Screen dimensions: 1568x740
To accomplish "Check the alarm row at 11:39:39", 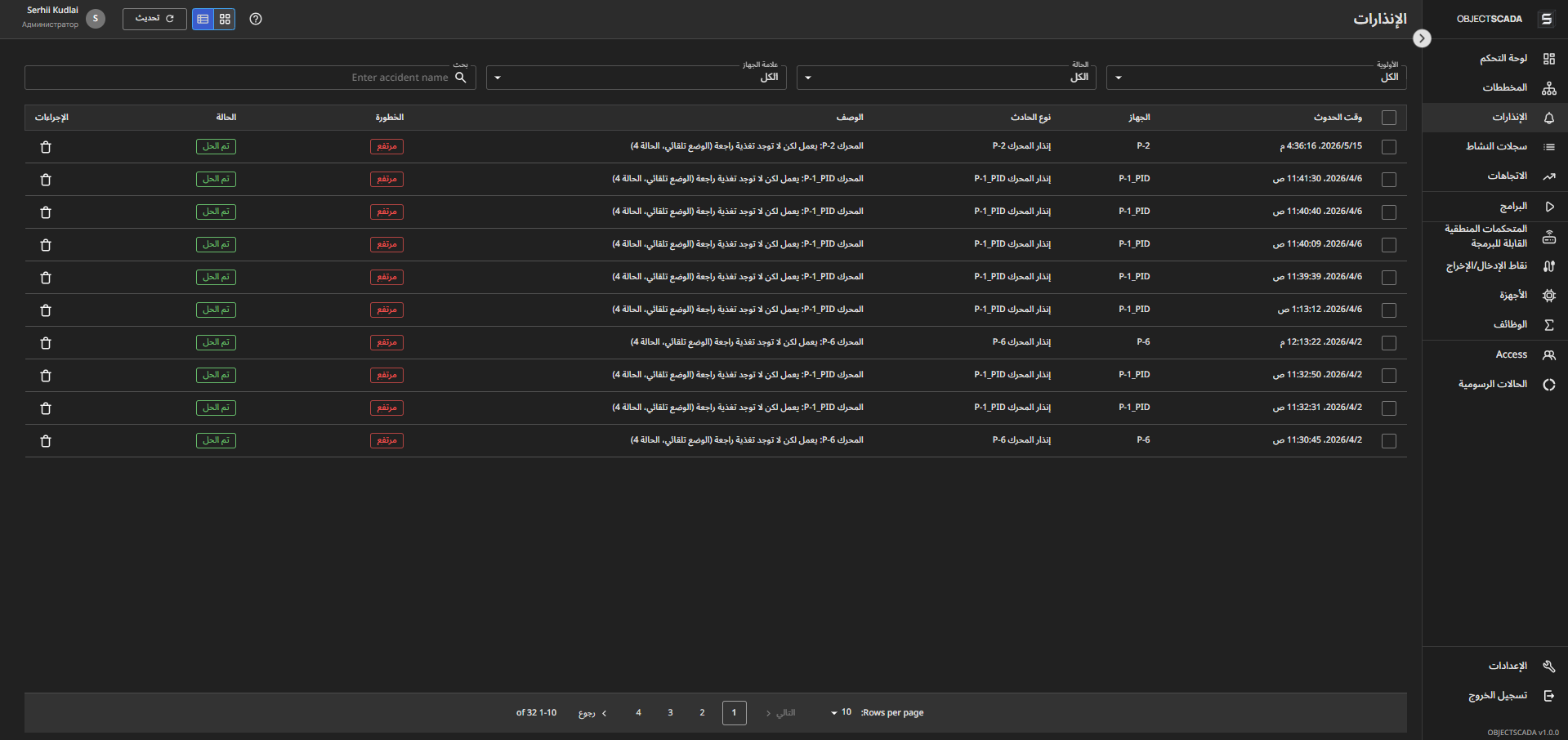I will click(1388, 278).
